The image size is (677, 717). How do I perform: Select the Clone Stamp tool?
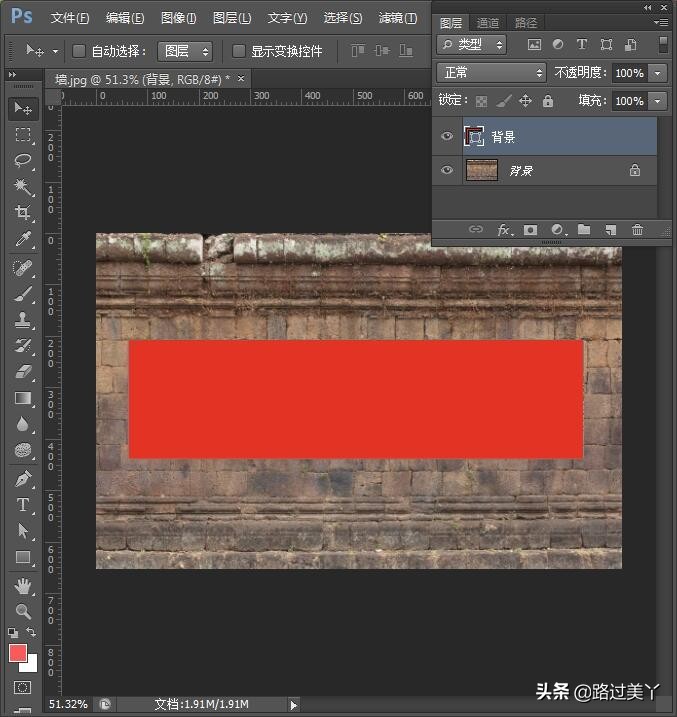pos(23,320)
